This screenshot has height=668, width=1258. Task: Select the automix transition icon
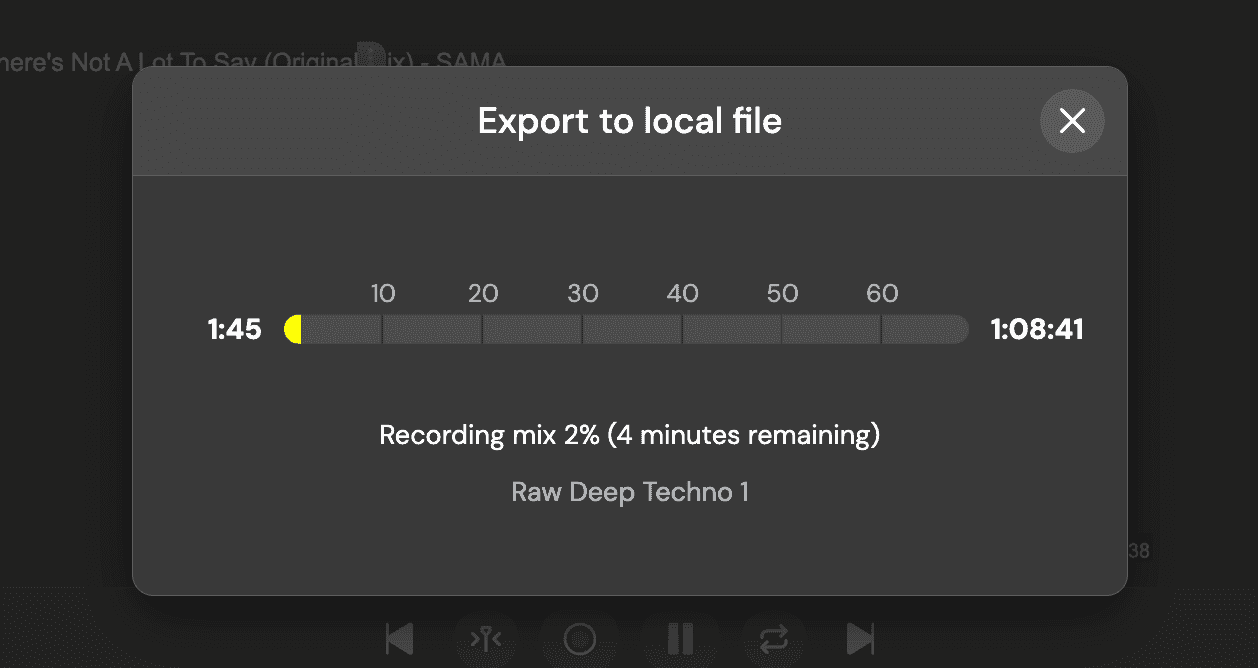pos(487,640)
